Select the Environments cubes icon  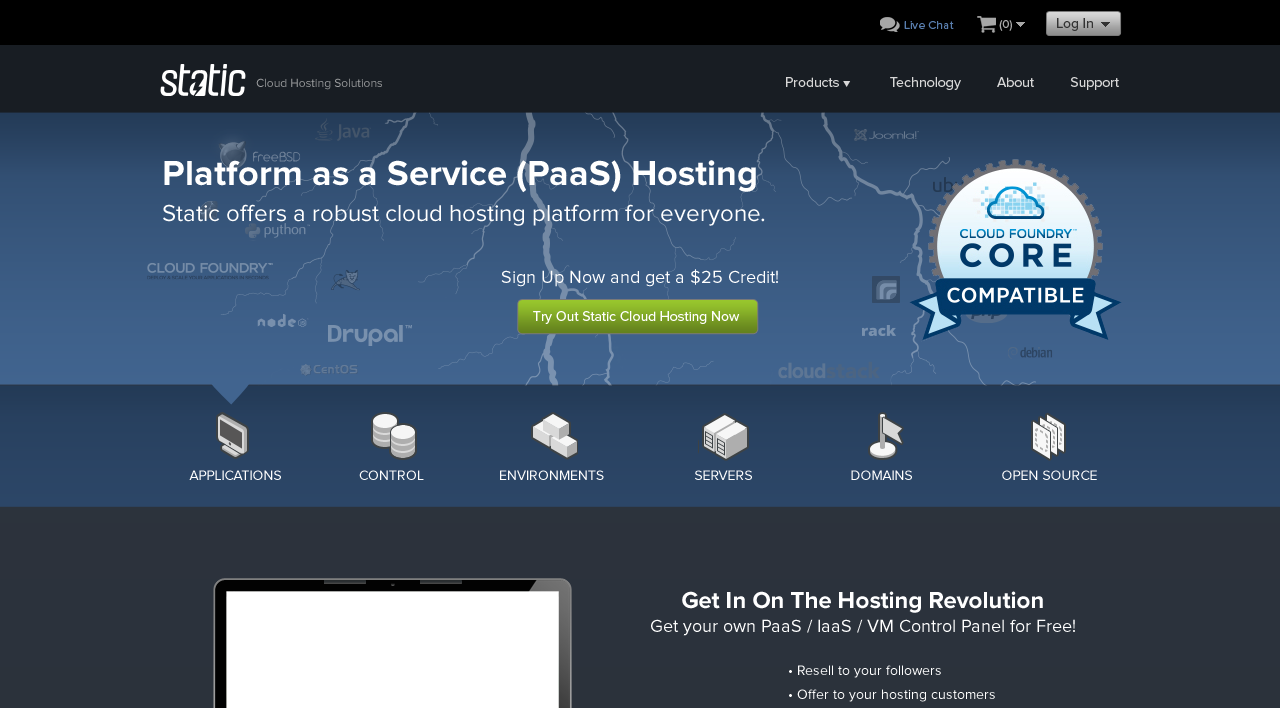(x=554, y=436)
